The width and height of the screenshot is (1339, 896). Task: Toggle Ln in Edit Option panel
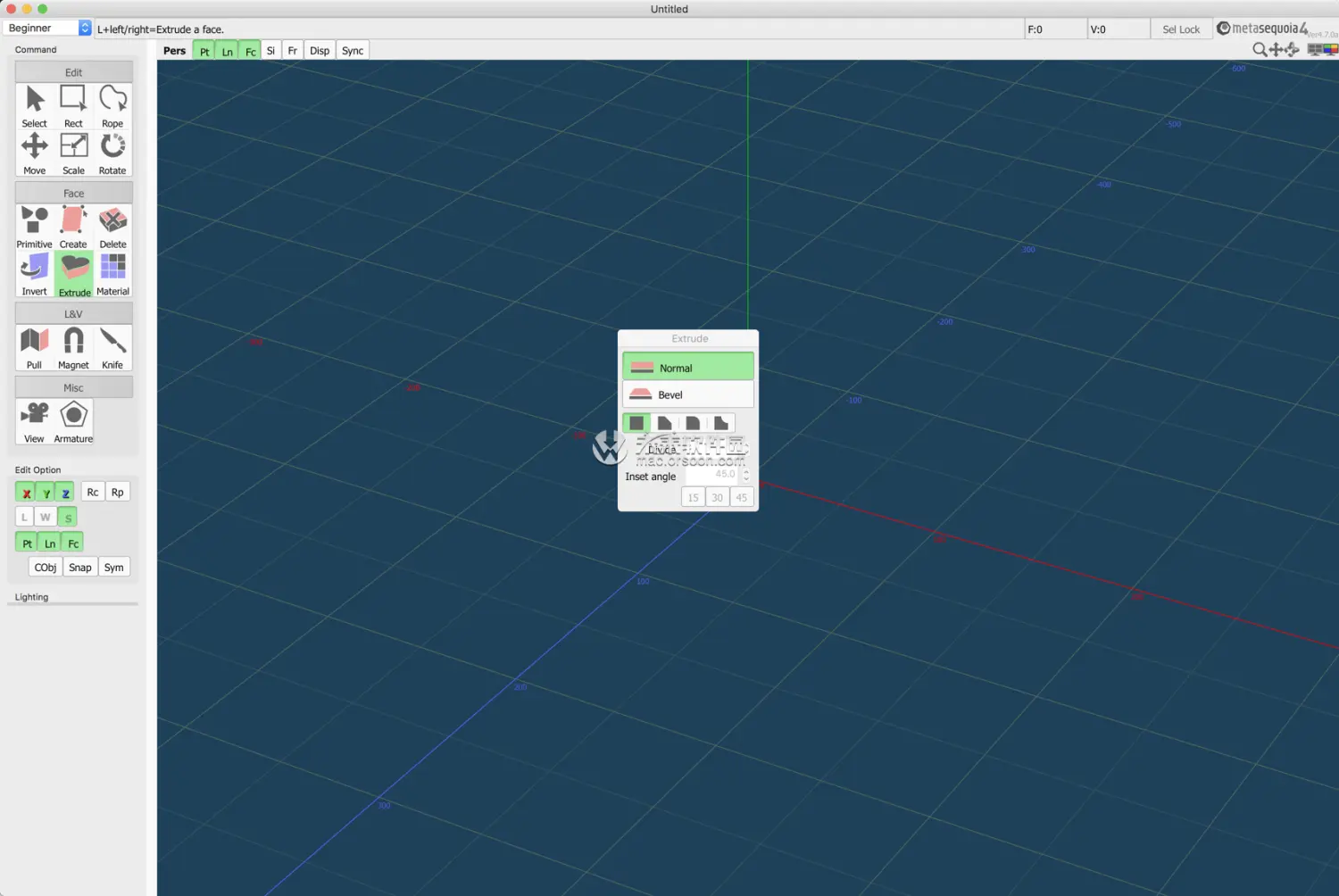(50, 543)
